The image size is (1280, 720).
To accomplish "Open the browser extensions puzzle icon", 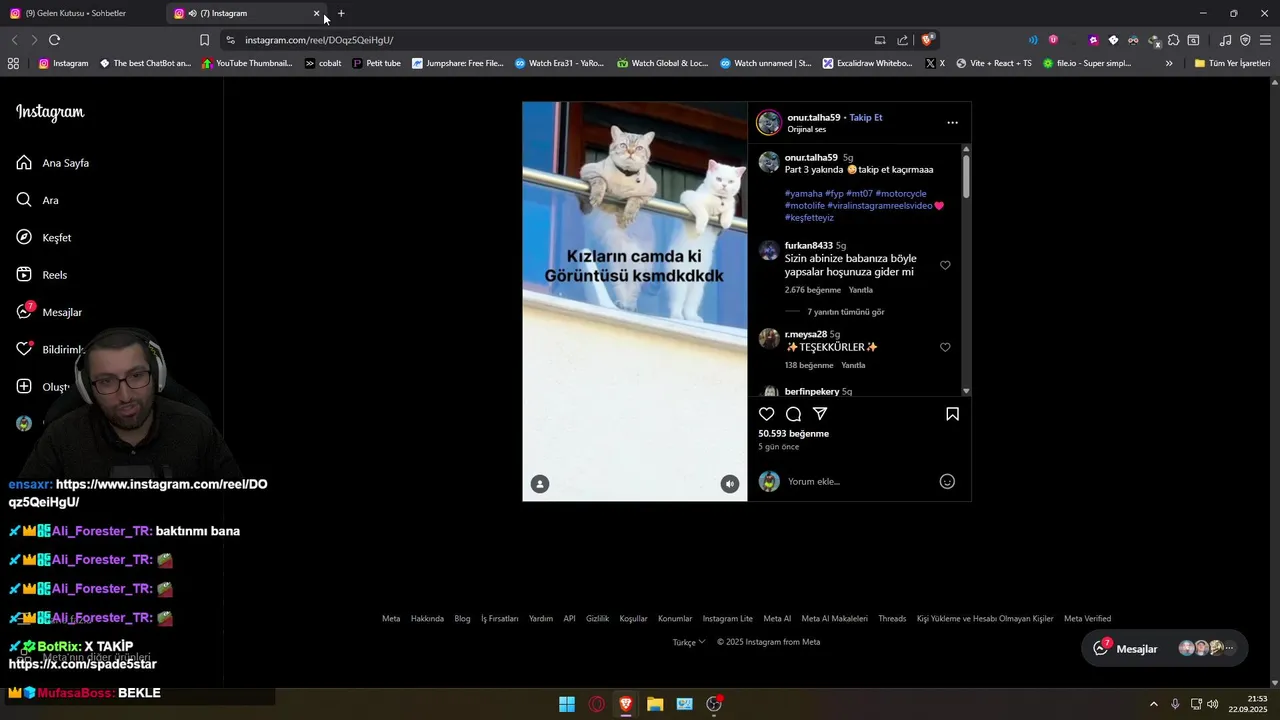I will 1173,40.
